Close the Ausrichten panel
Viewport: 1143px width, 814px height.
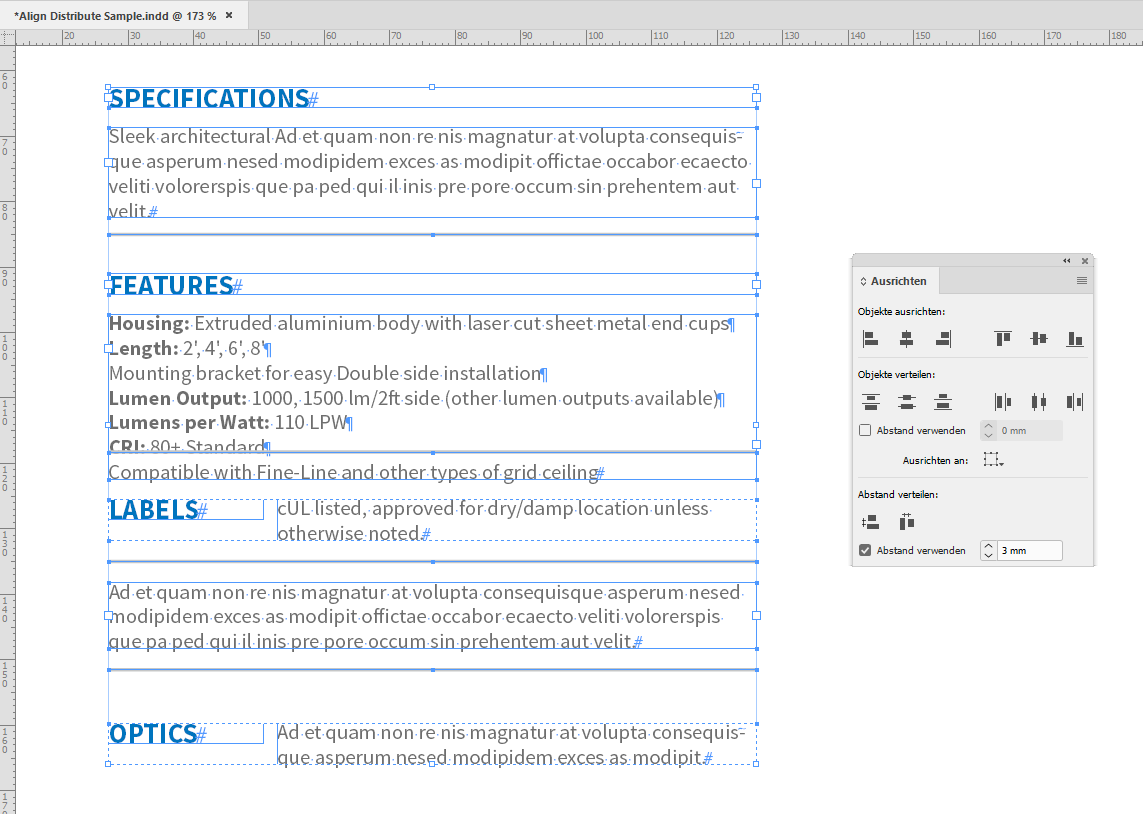pos(1085,261)
